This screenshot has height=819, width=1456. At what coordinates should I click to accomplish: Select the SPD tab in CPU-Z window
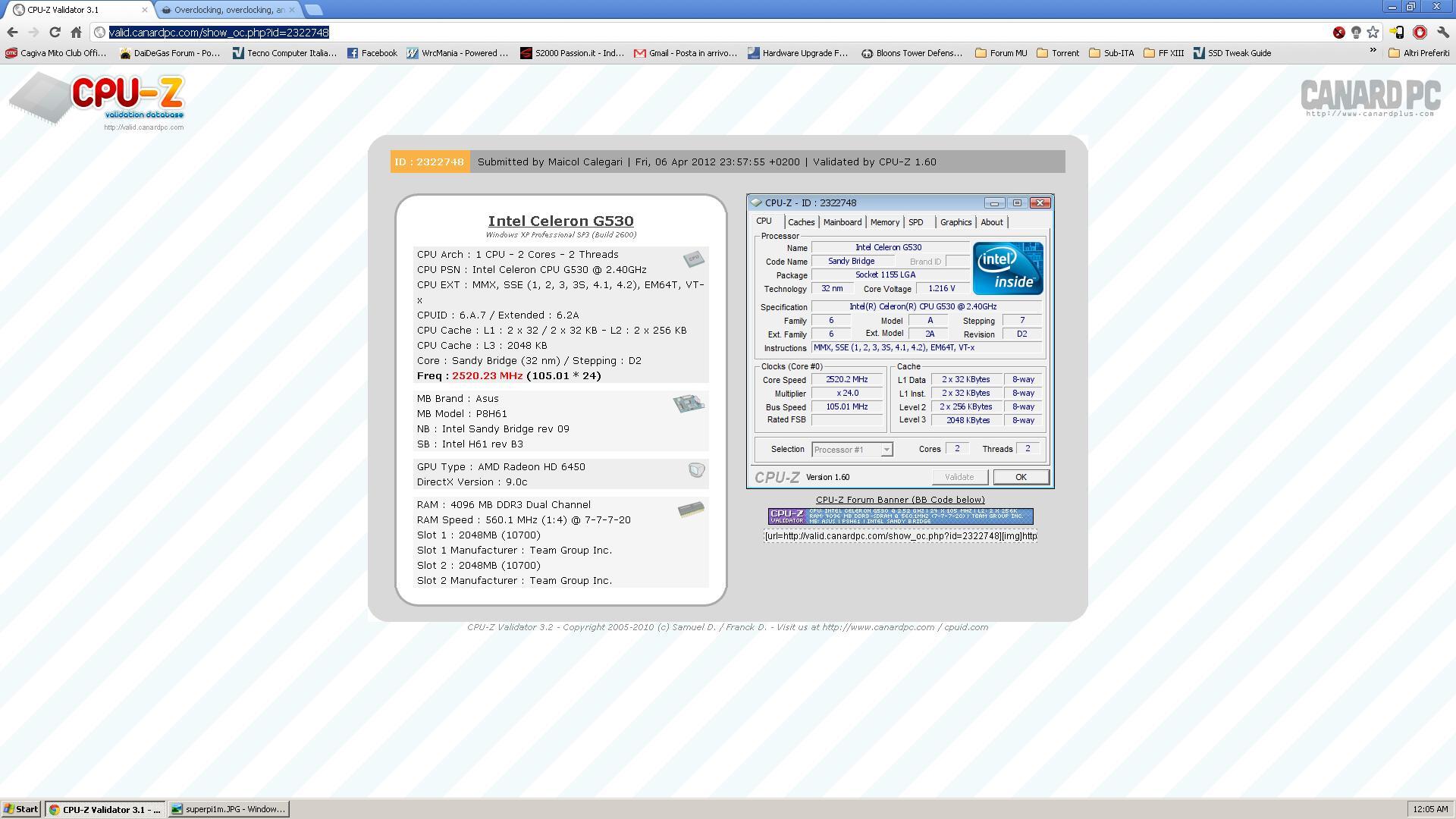(916, 222)
